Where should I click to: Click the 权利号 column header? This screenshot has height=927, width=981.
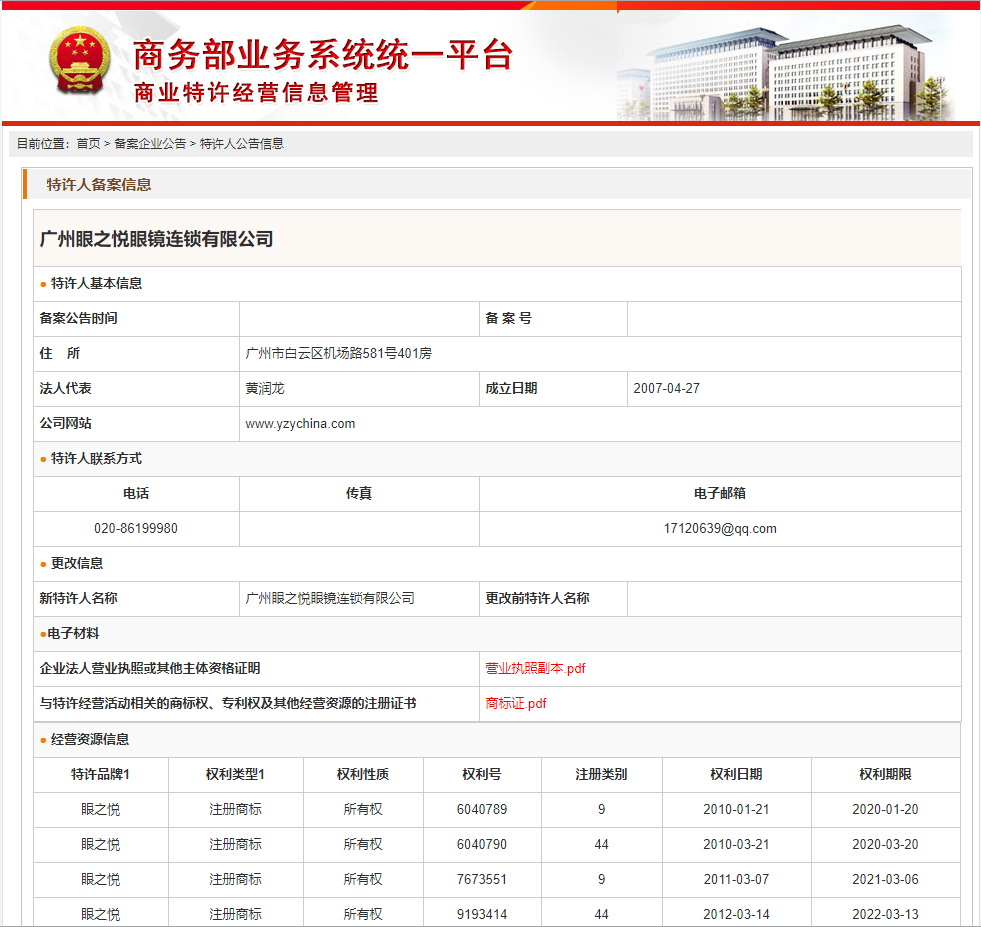click(x=482, y=774)
